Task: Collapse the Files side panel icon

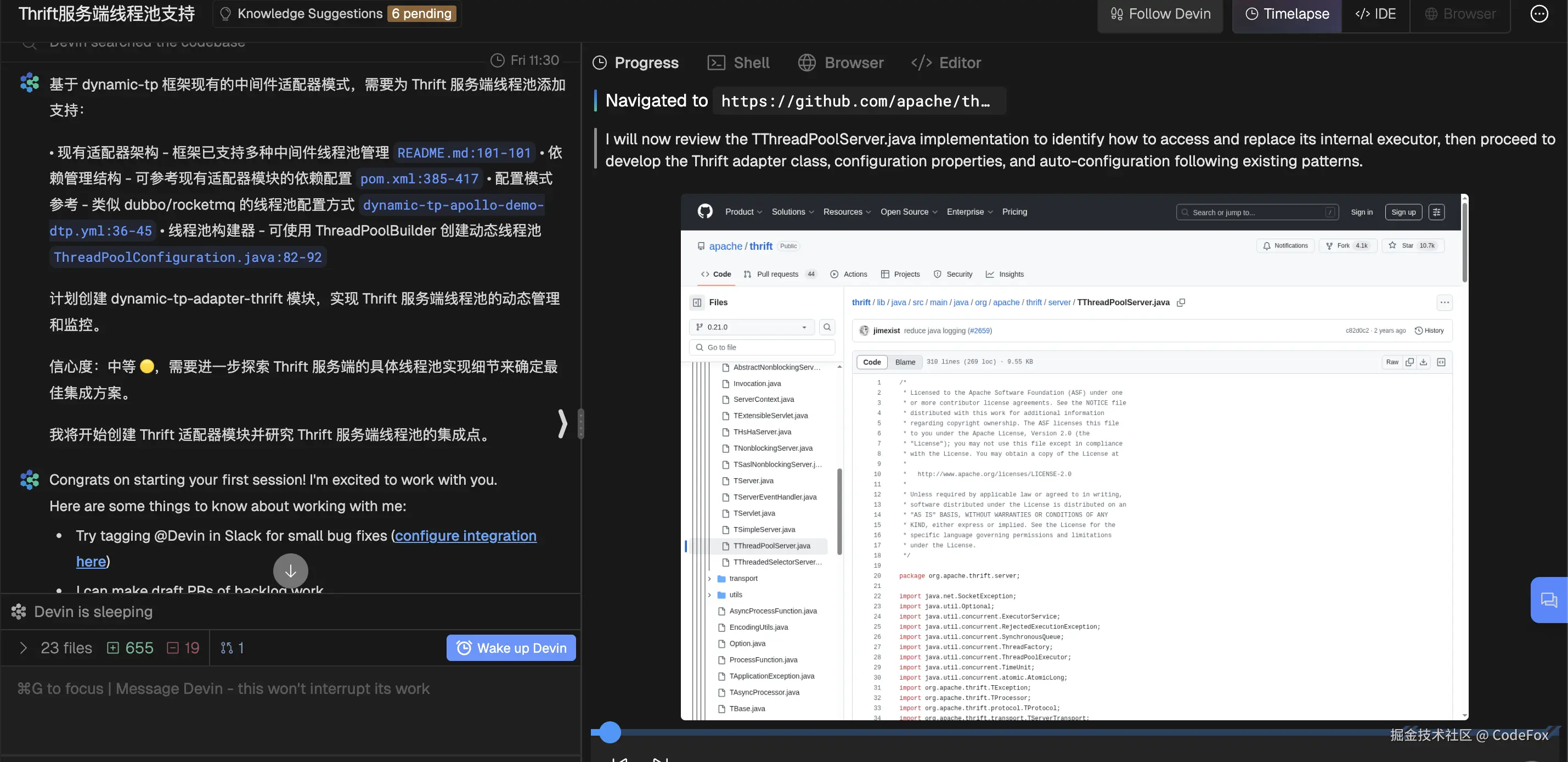Action: point(697,302)
